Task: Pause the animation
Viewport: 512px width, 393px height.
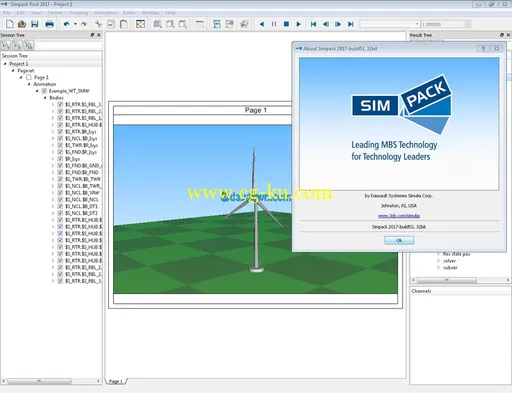Action: [274, 24]
